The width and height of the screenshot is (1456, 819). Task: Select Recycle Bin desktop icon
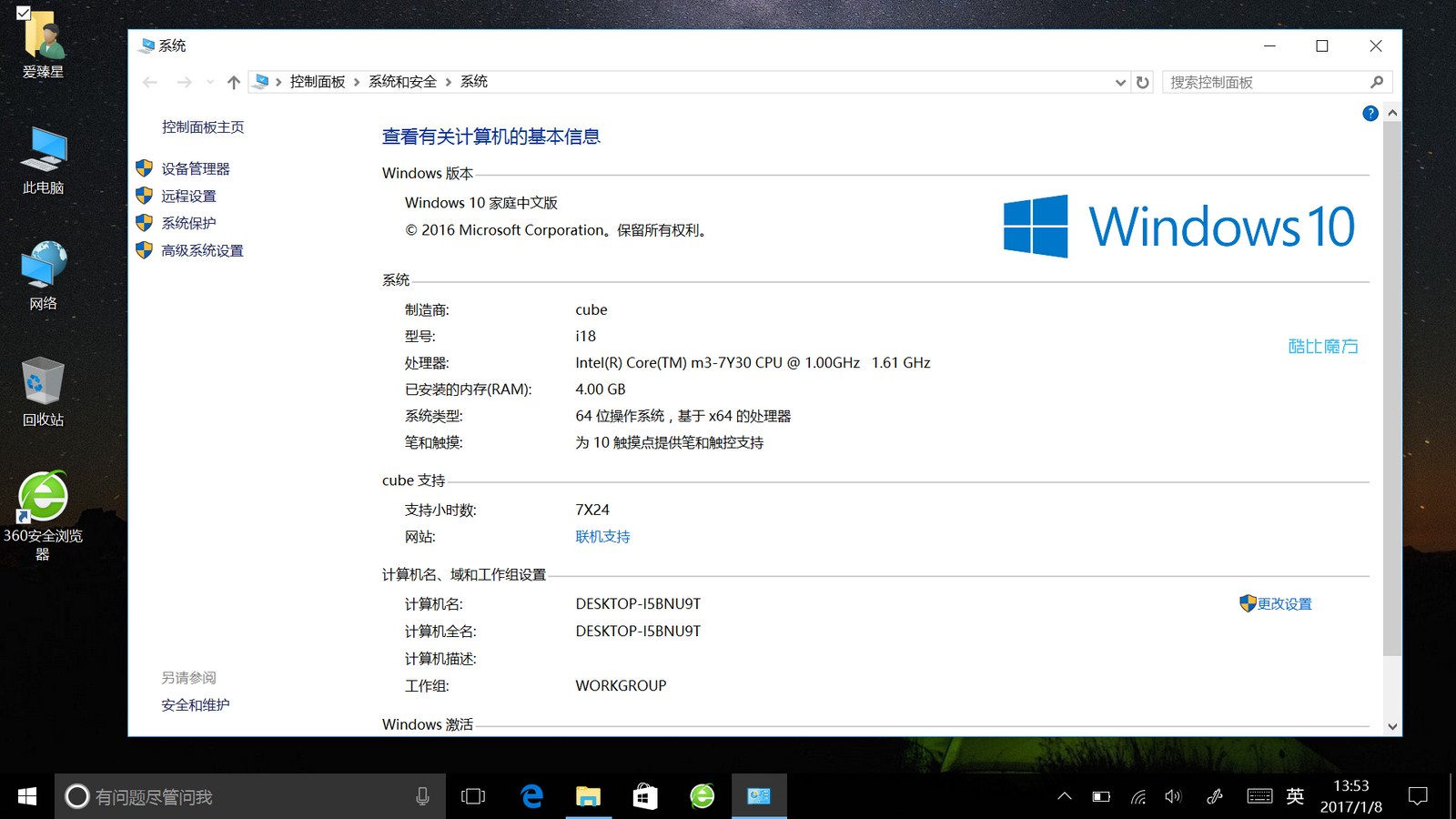[43, 391]
